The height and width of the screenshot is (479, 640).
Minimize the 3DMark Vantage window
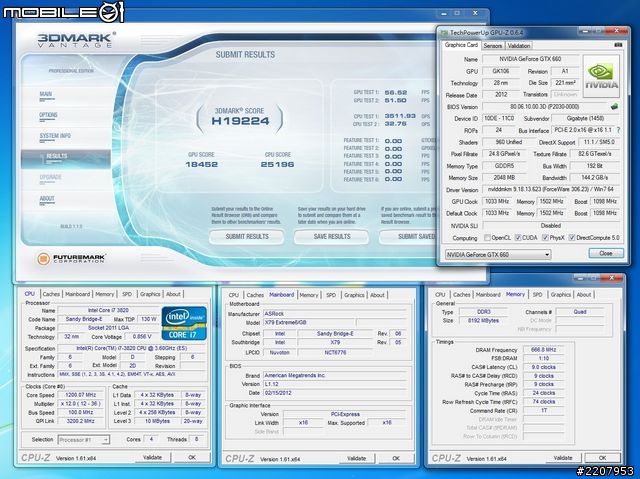tap(444, 13)
